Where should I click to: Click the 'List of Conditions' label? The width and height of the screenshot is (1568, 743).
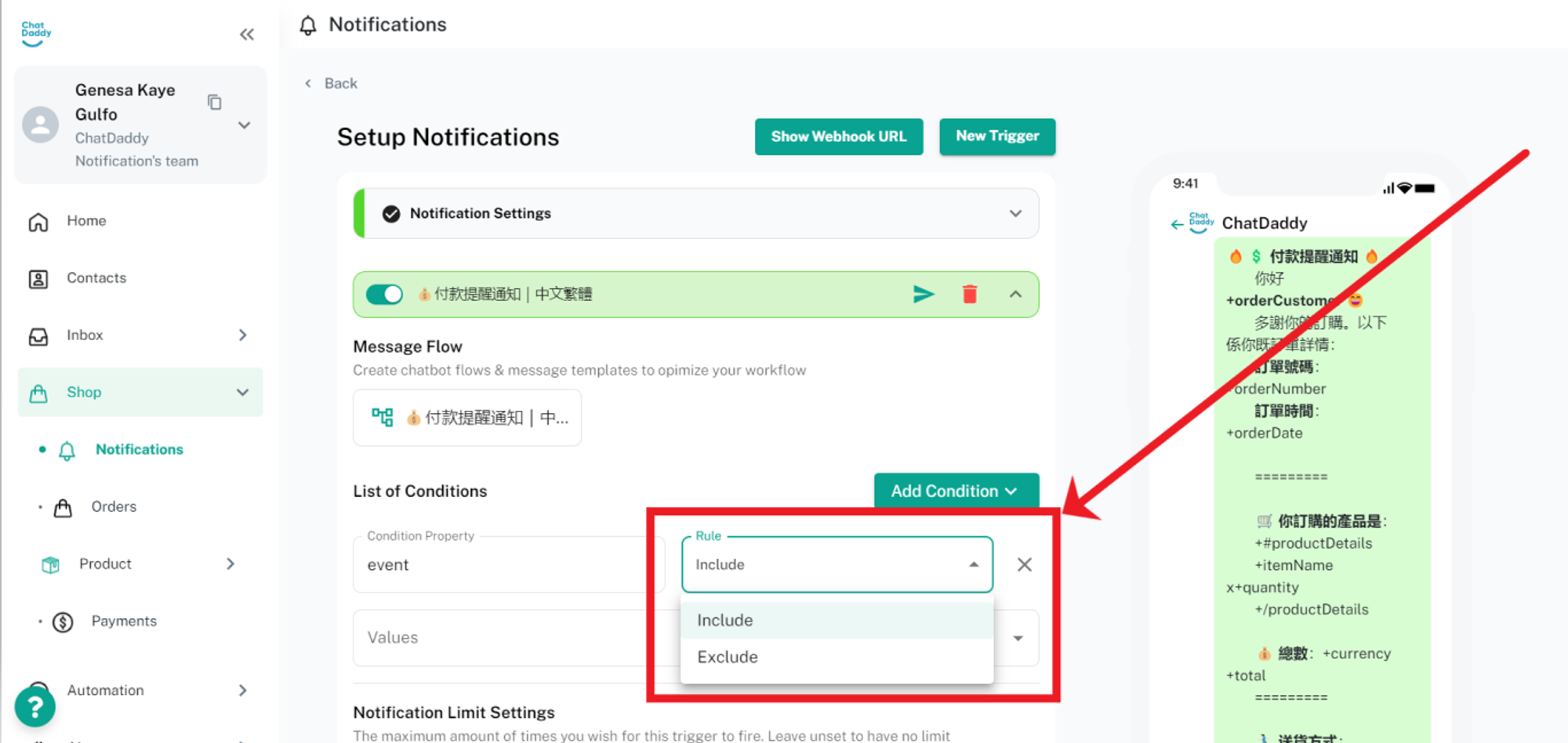(x=420, y=491)
